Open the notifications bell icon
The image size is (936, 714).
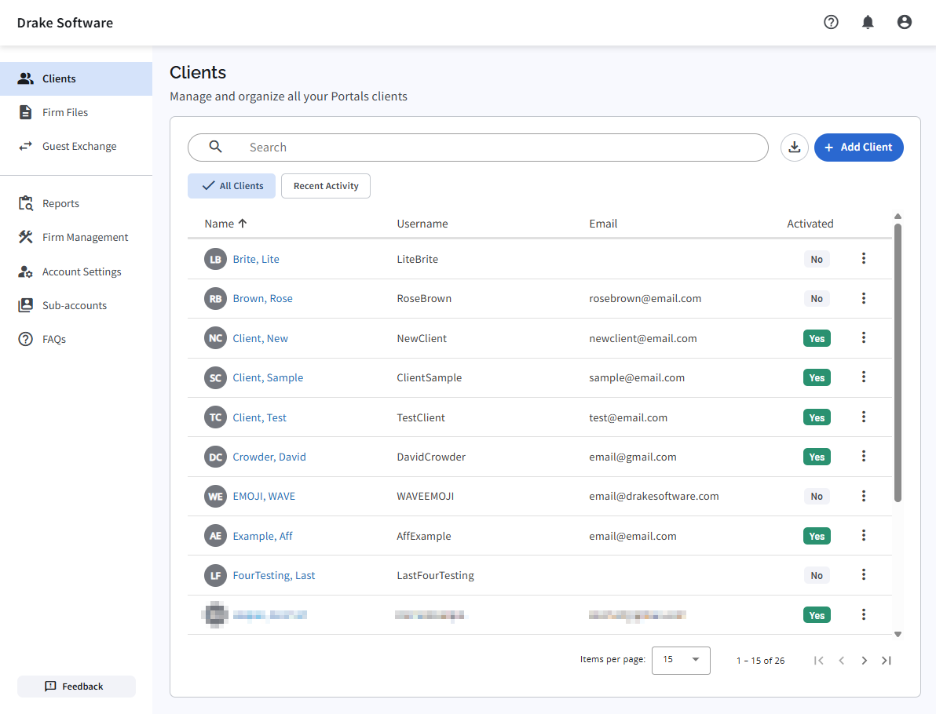tap(868, 22)
